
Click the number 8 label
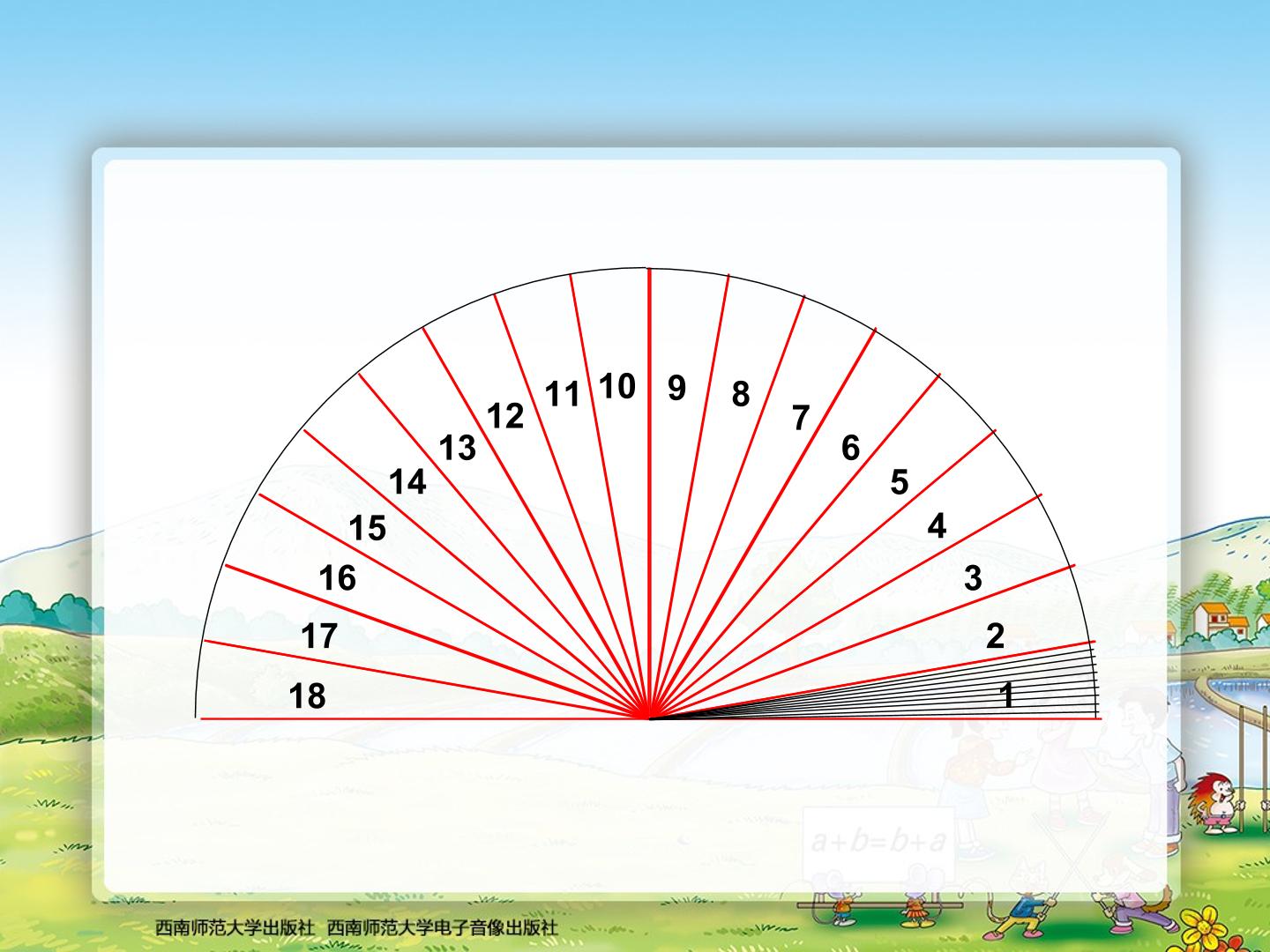741,394
